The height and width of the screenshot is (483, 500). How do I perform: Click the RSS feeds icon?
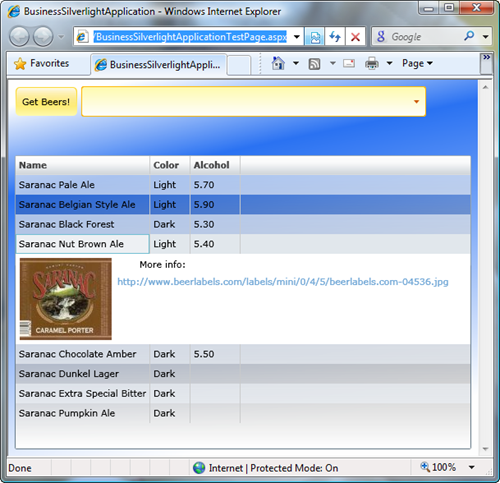point(314,64)
